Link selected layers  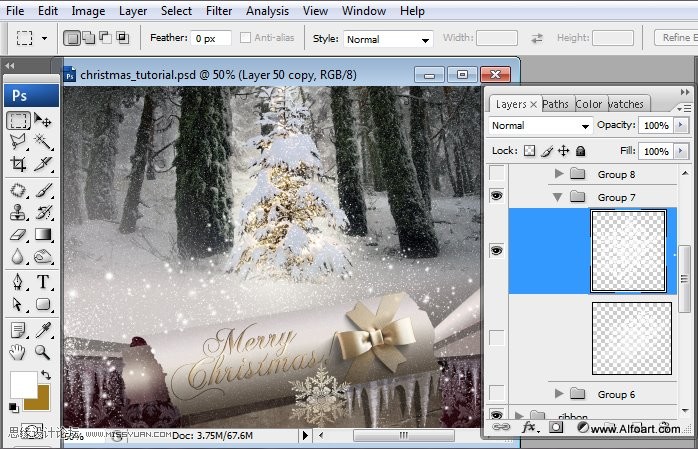[x=501, y=428]
